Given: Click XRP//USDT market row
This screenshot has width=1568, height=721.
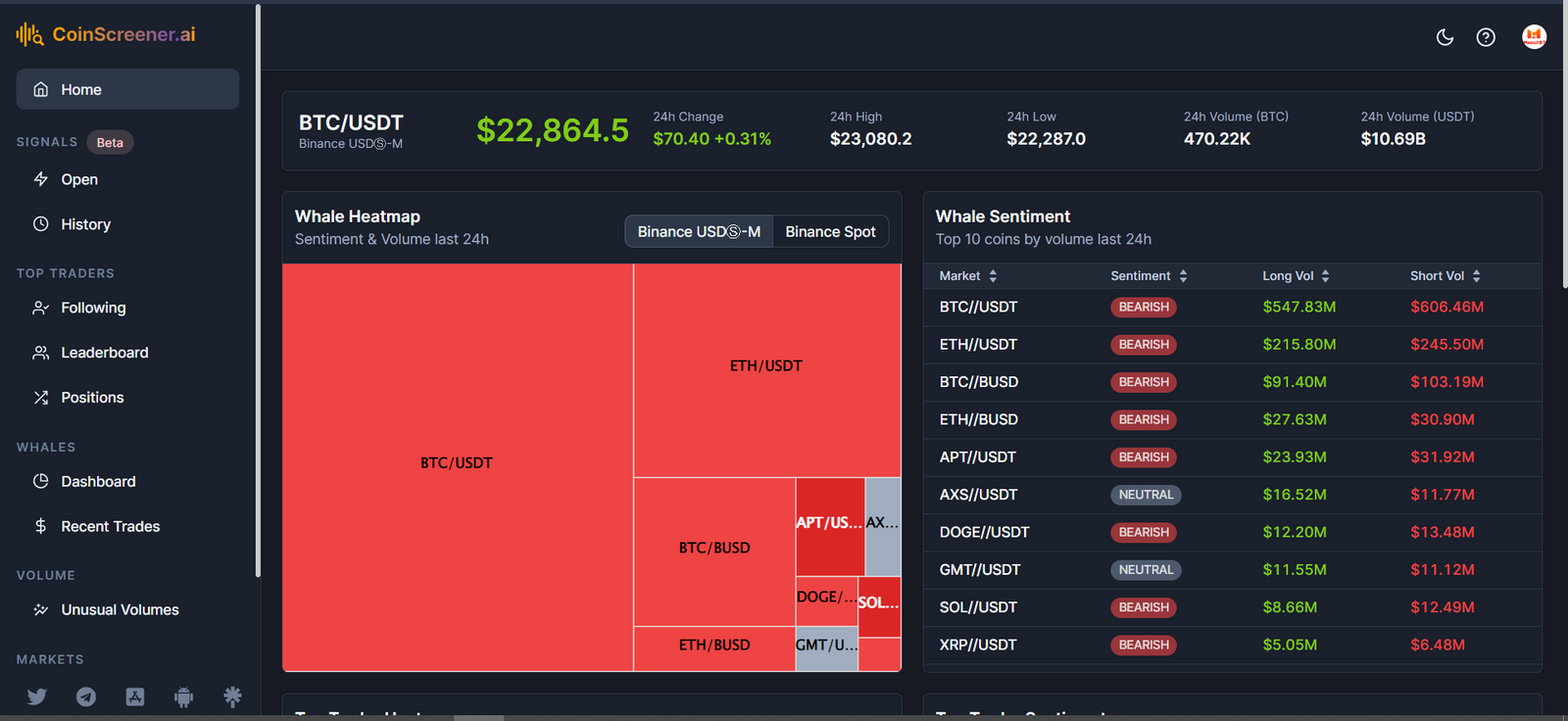Looking at the screenshot, I should point(1233,645).
